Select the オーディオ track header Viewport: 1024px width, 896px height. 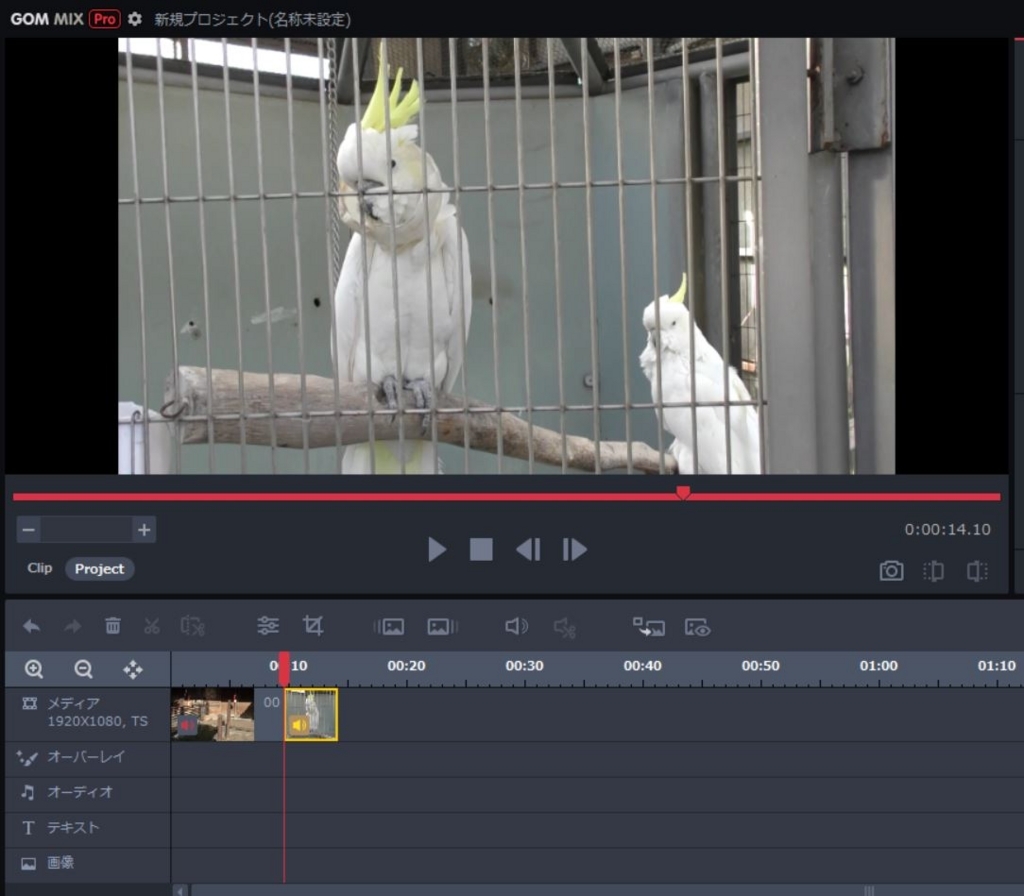click(x=88, y=793)
